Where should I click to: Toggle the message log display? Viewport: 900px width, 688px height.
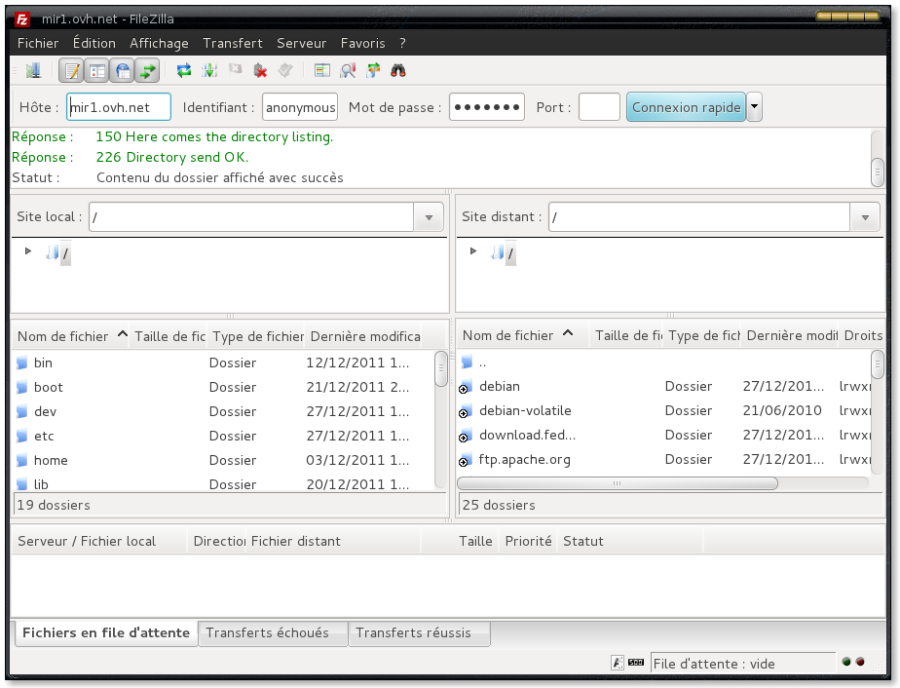pos(71,70)
